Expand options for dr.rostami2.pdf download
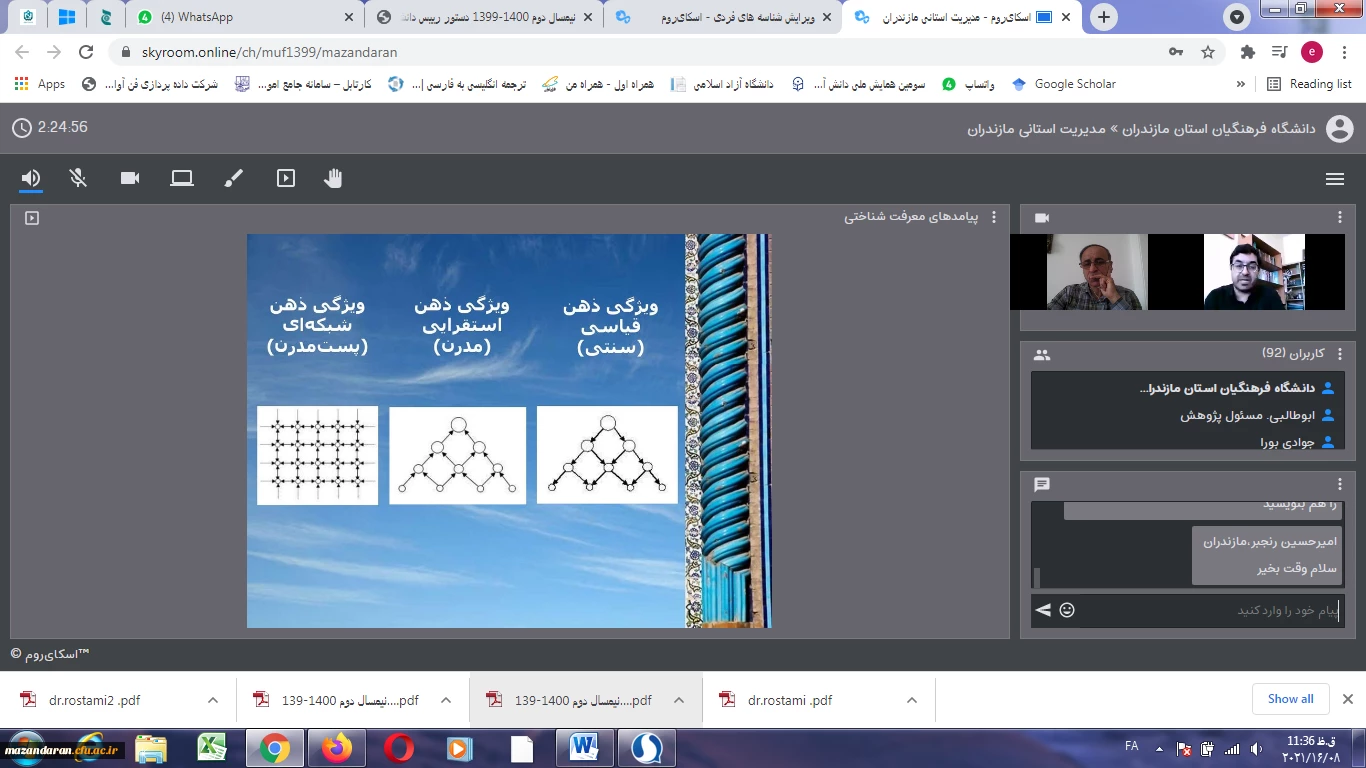 pos(212,700)
